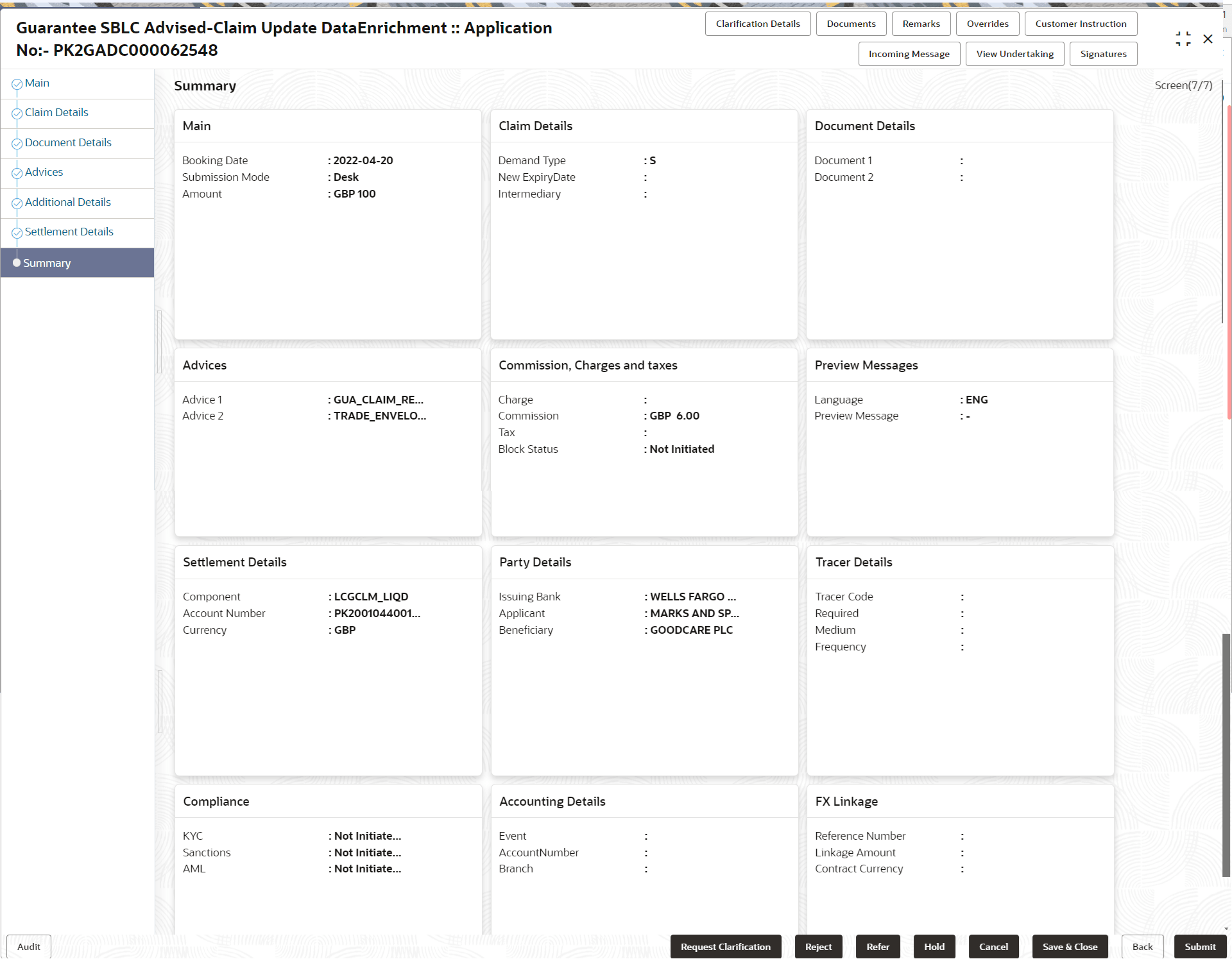Click the Advices step checkmark icon
Viewport: 1232px width, 959px height.
pos(17,173)
